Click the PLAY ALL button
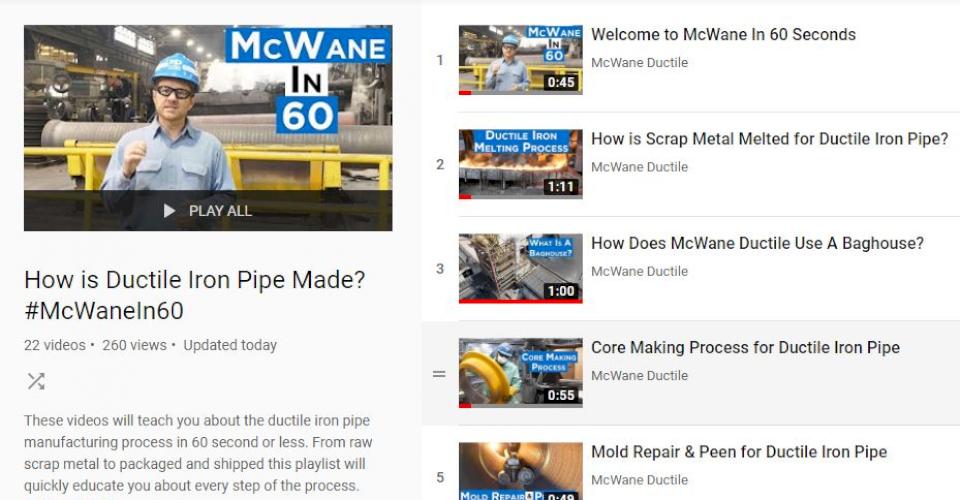Viewport: 960px width, 500px height. (208, 211)
